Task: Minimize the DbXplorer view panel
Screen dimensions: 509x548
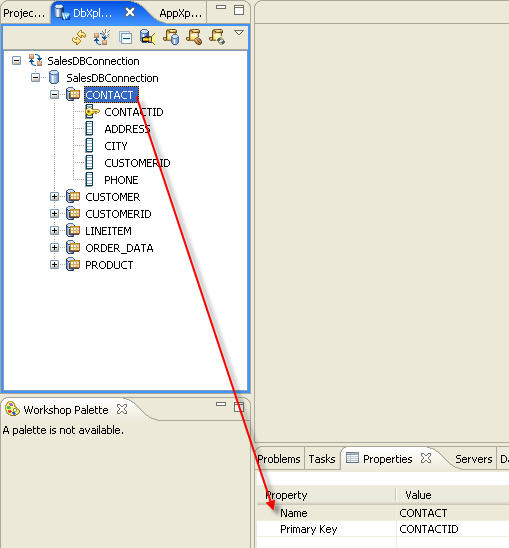Action: coord(221,7)
